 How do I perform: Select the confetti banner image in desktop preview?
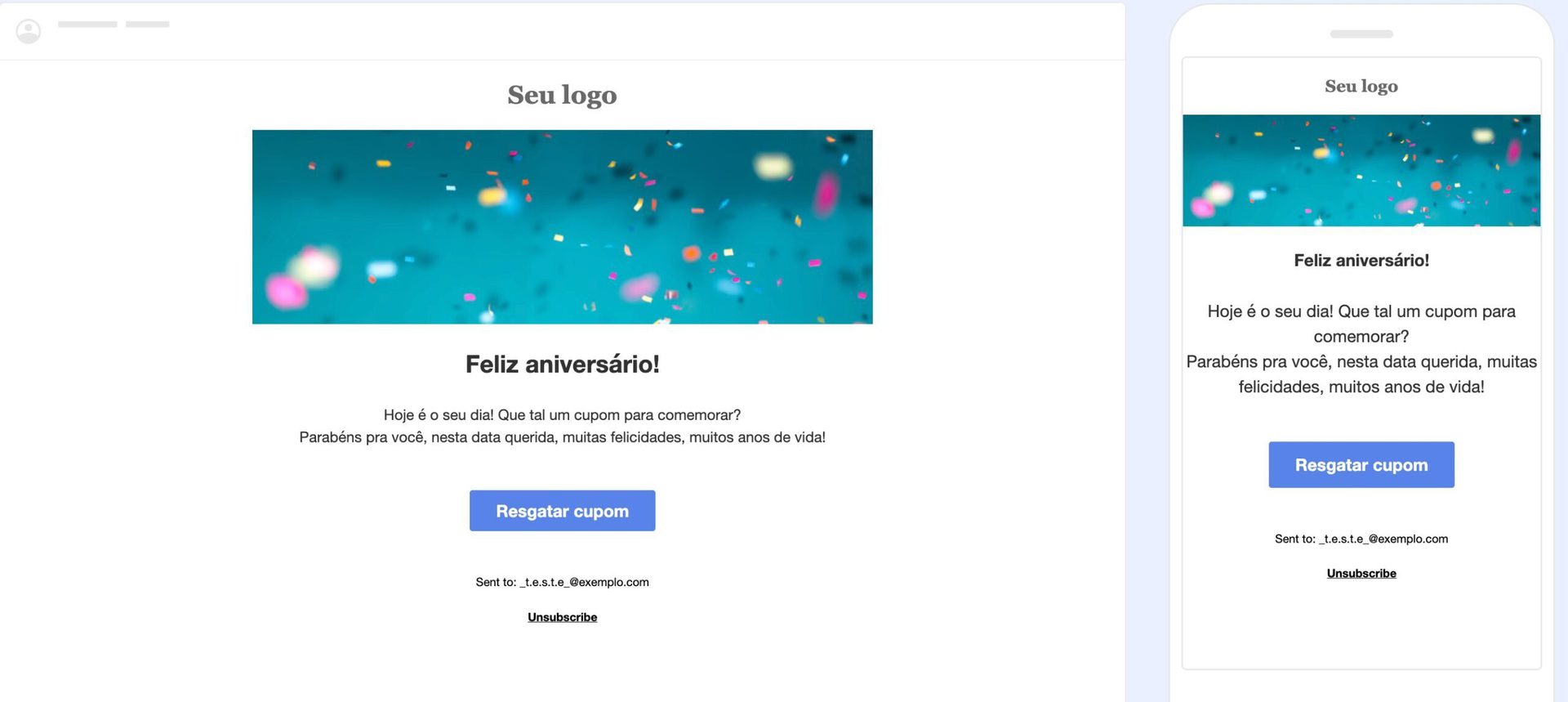tap(562, 226)
